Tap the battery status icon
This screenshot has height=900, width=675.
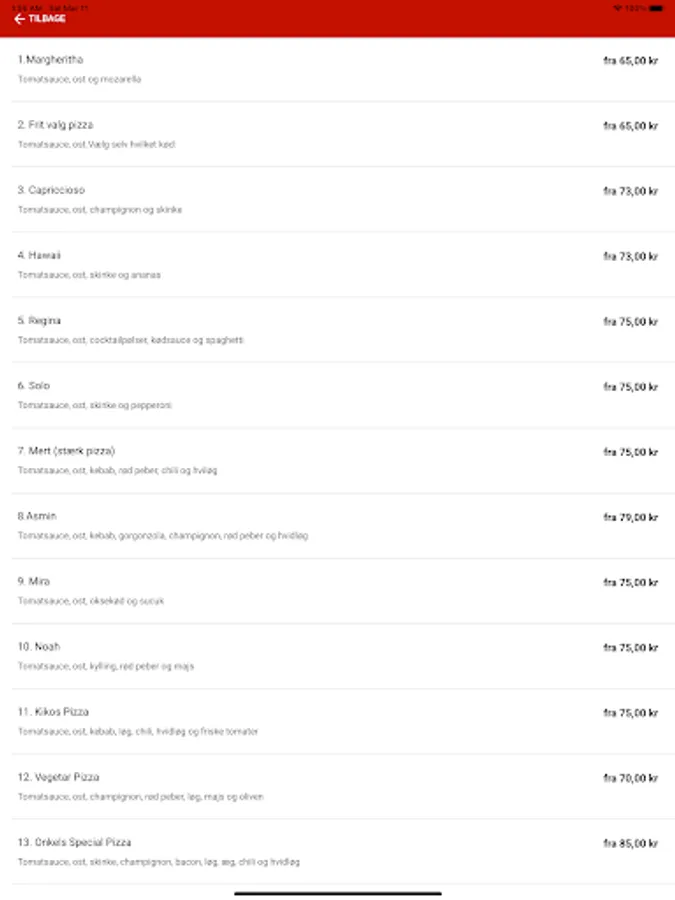(655, 7)
